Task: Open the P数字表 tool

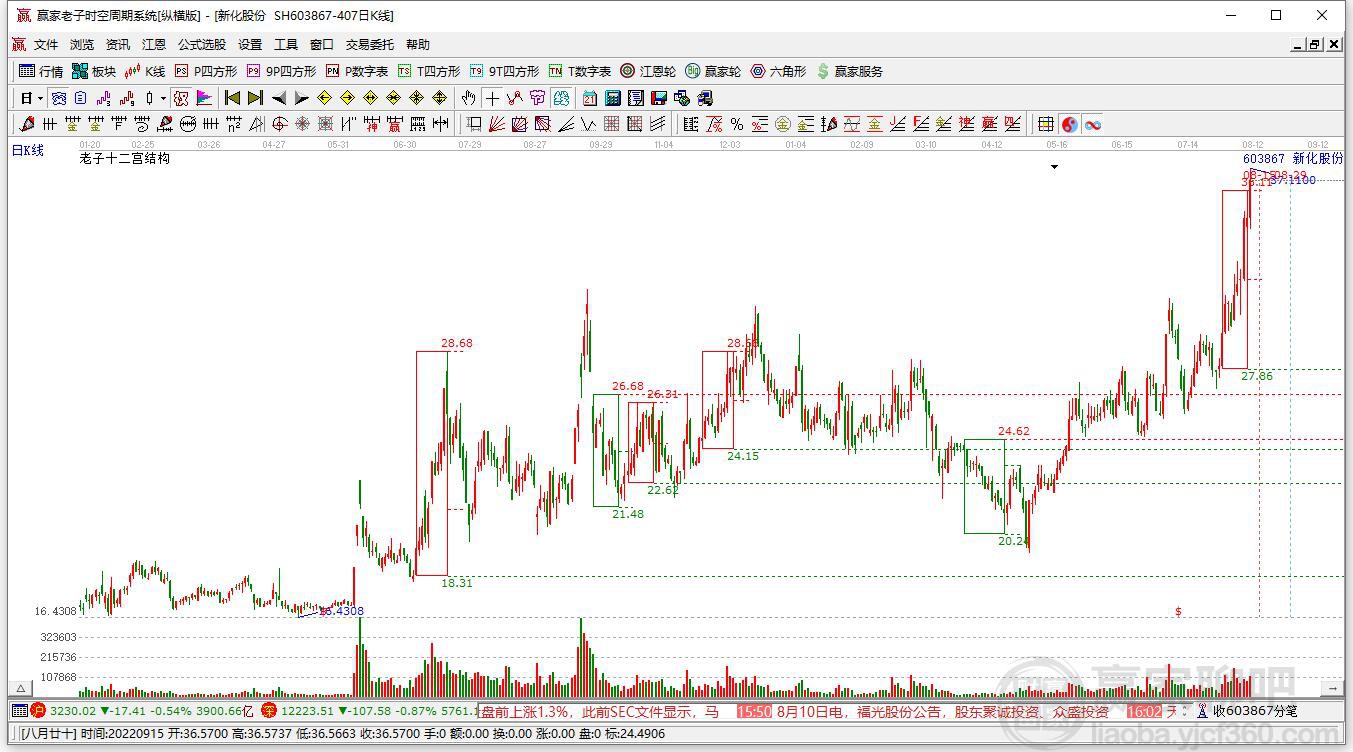Action: (x=357, y=71)
